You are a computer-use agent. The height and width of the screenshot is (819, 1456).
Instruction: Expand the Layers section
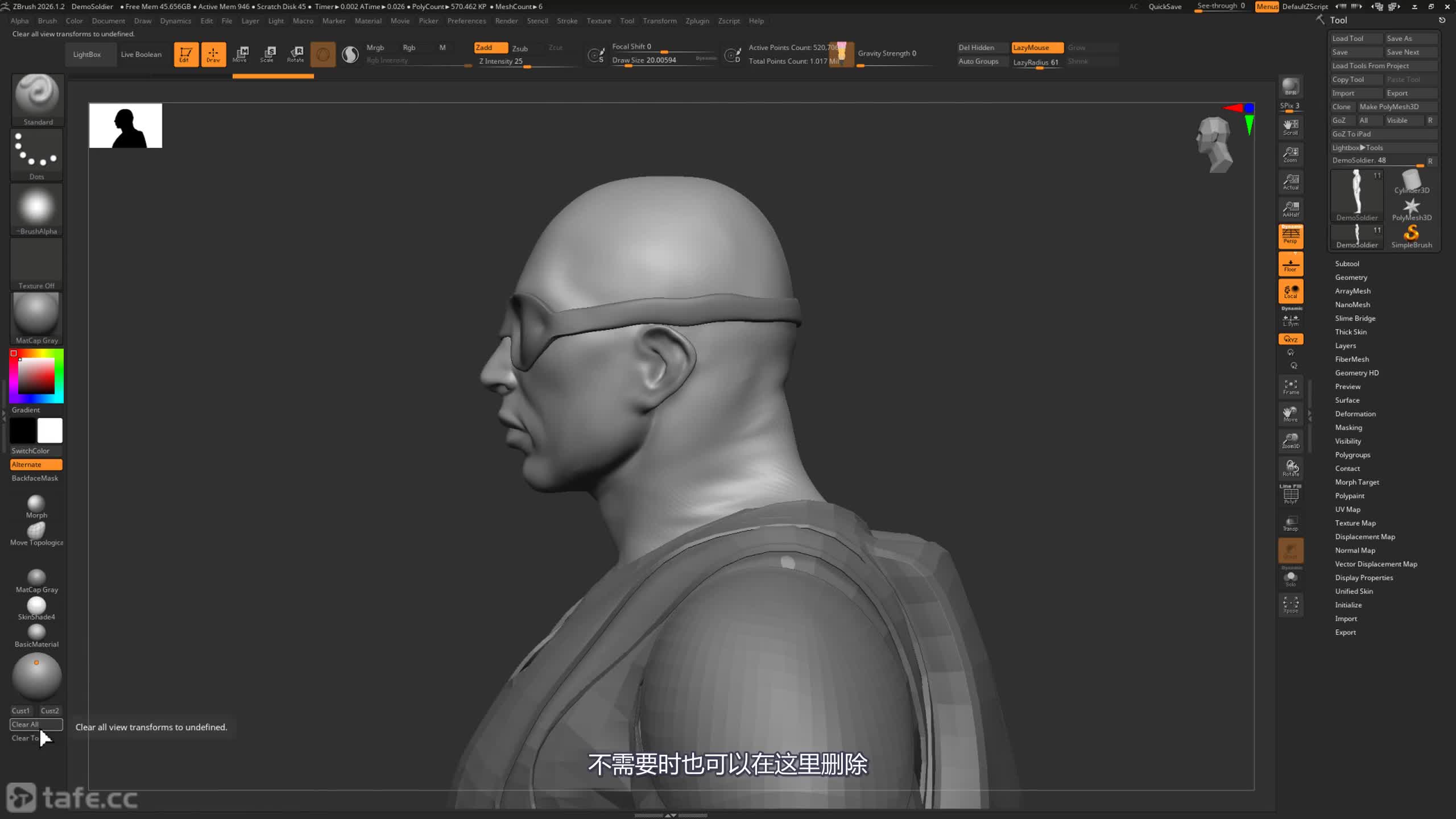pyautogui.click(x=1345, y=346)
